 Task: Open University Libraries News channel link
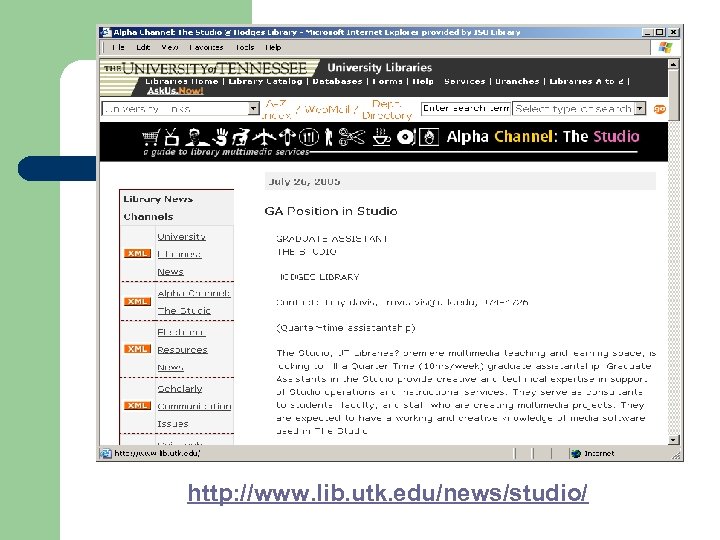pyautogui.click(x=180, y=254)
